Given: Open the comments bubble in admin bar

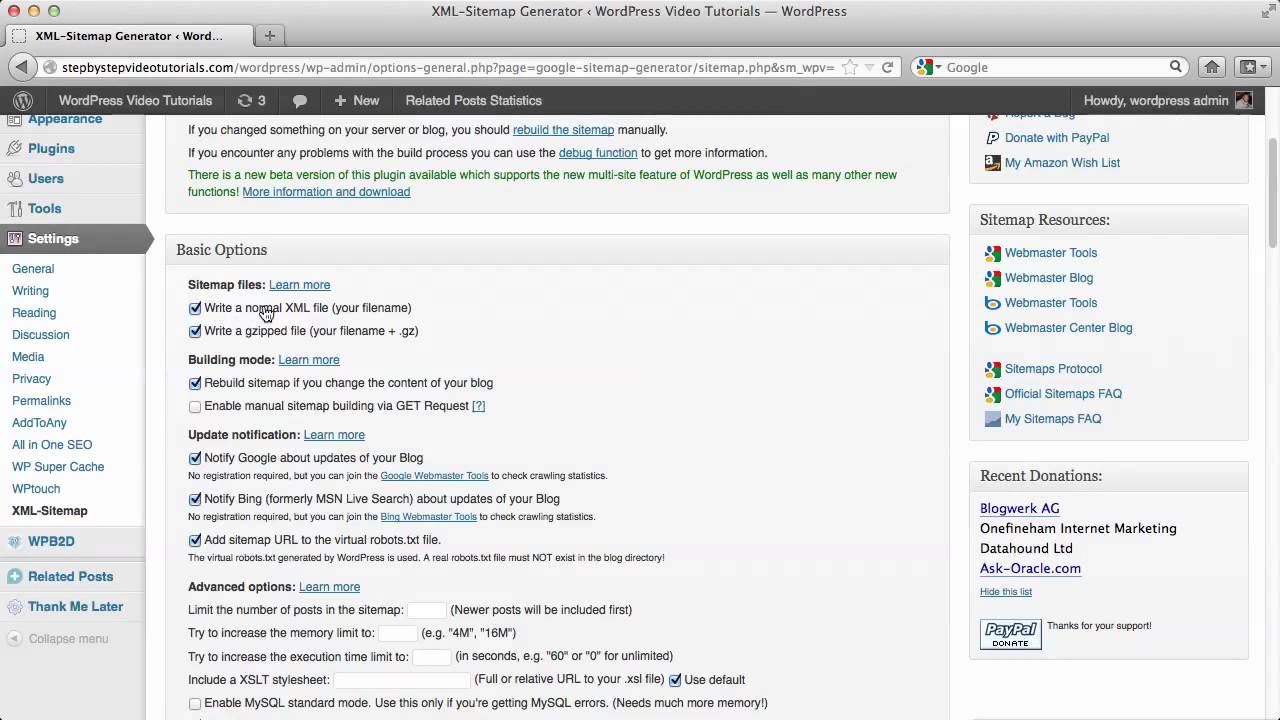Looking at the screenshot, I should pos(299,101).
